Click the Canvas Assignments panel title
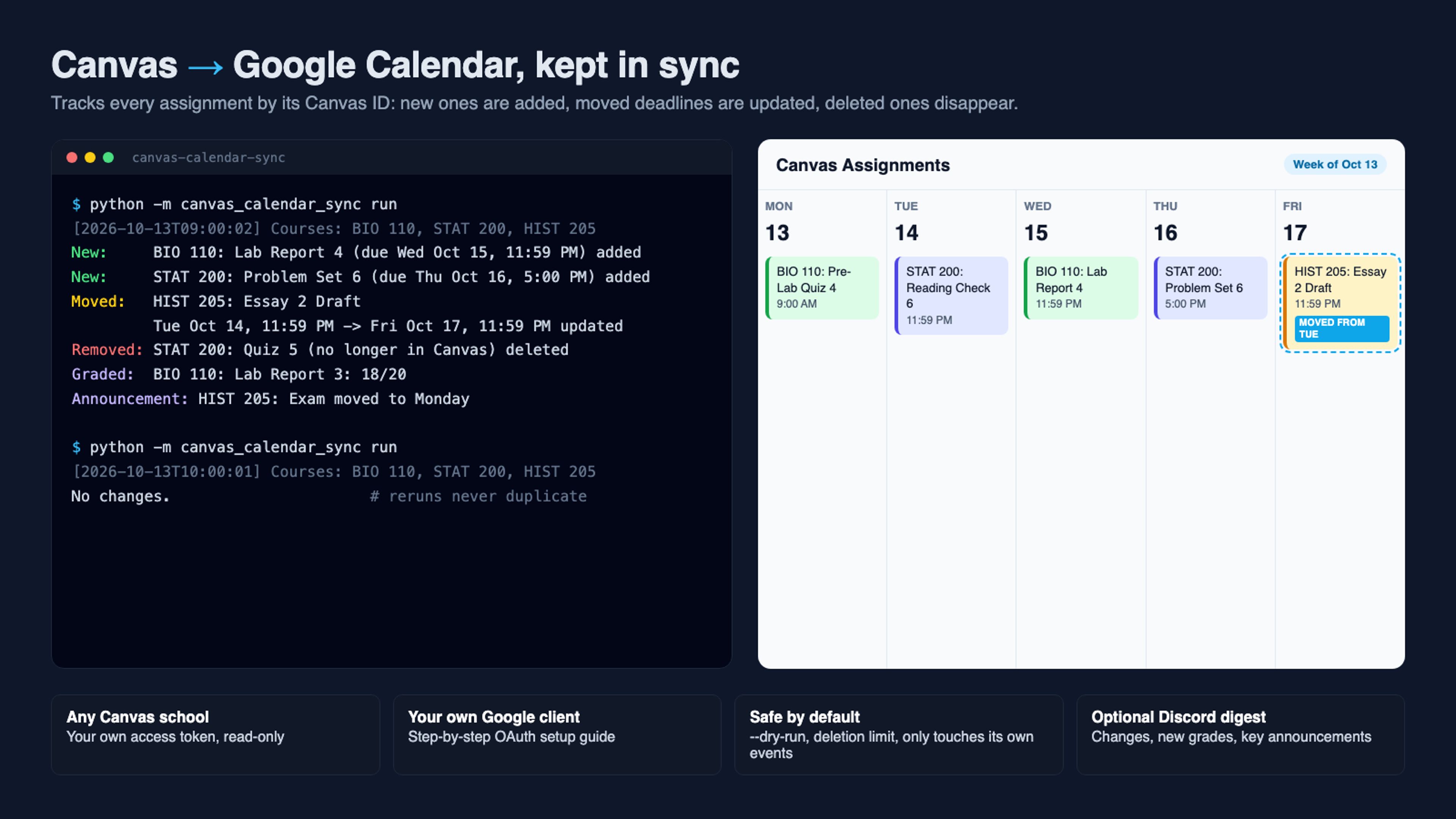Image resolution: width=1456 pixels, height=819 pixels. pos(863,165)
